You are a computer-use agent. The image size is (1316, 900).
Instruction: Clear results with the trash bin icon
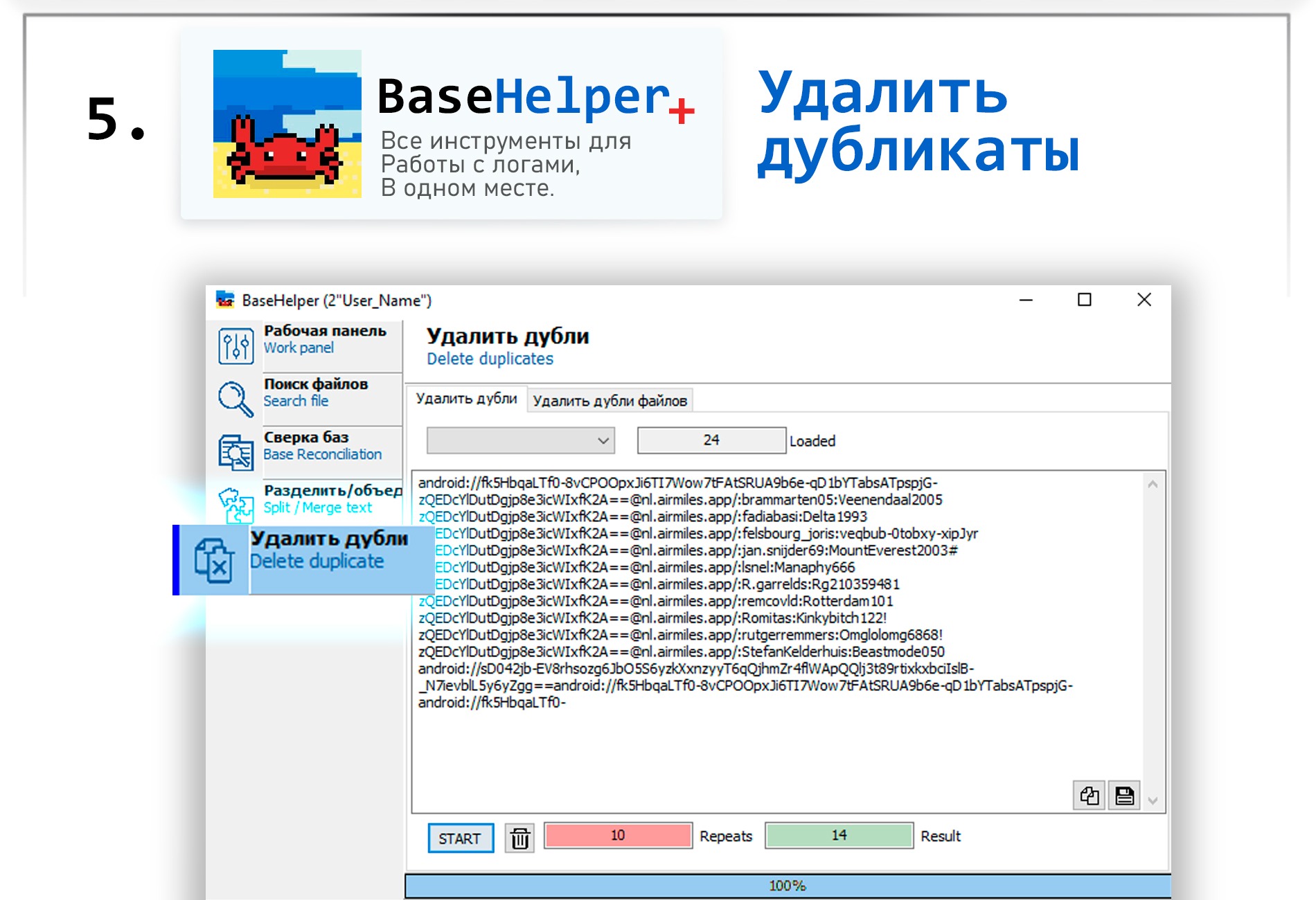[519, 838]
